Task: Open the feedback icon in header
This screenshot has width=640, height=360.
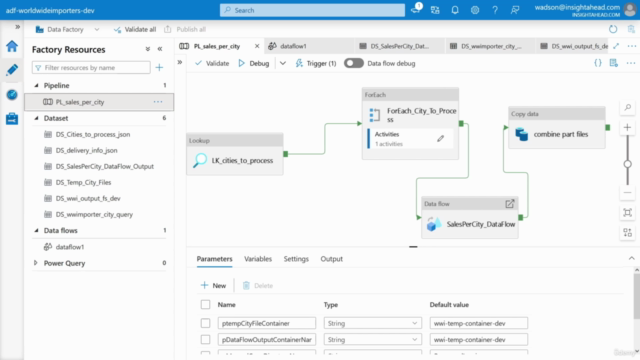Action: tap(515, 10)
